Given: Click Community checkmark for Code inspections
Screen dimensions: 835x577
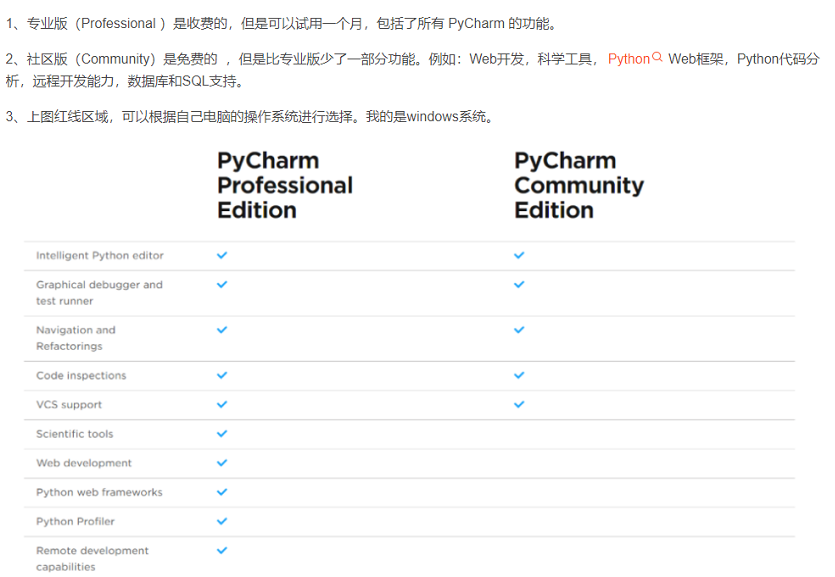Looking at the screenshot, I should [x=519, y=375].
